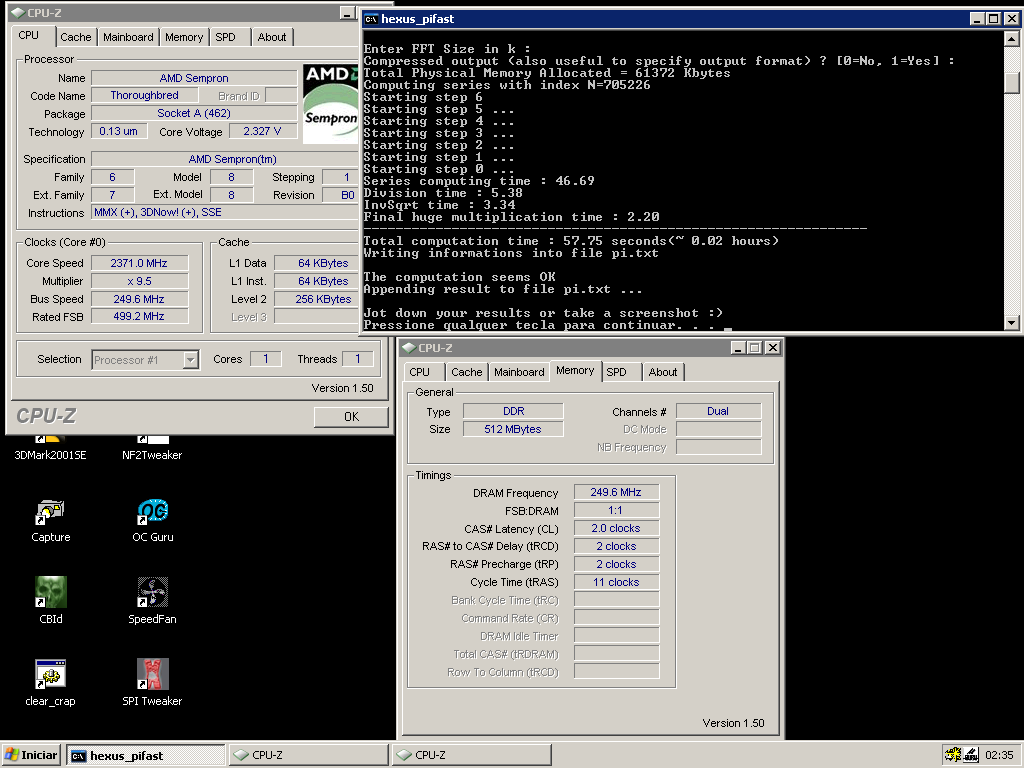This screenshot has height=768, width=1024.
Task: Launch OC Guru desktop shortcut
Action: tap(153, 520)
